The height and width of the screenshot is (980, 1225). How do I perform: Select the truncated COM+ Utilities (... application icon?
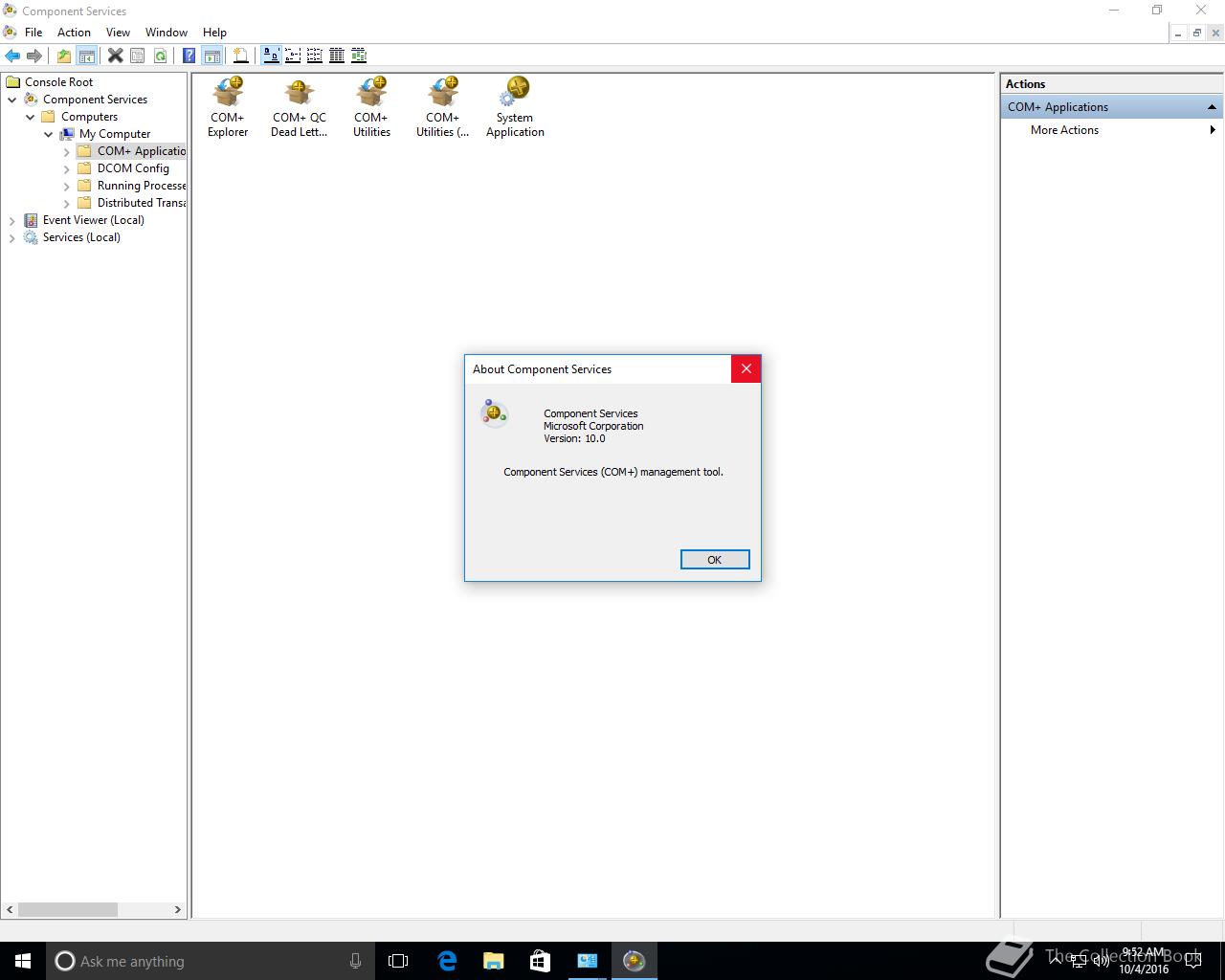coord(443,107)
